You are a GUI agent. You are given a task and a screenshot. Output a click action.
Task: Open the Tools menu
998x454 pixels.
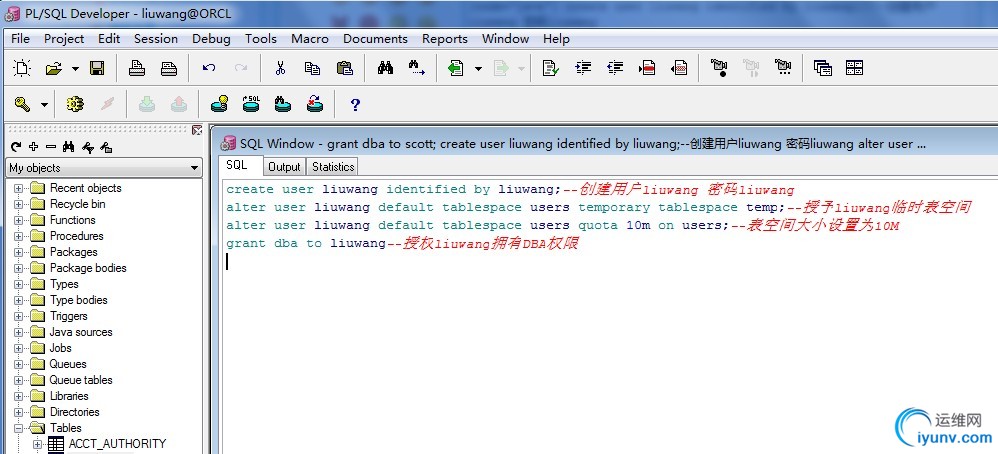(x=261, y=39)
